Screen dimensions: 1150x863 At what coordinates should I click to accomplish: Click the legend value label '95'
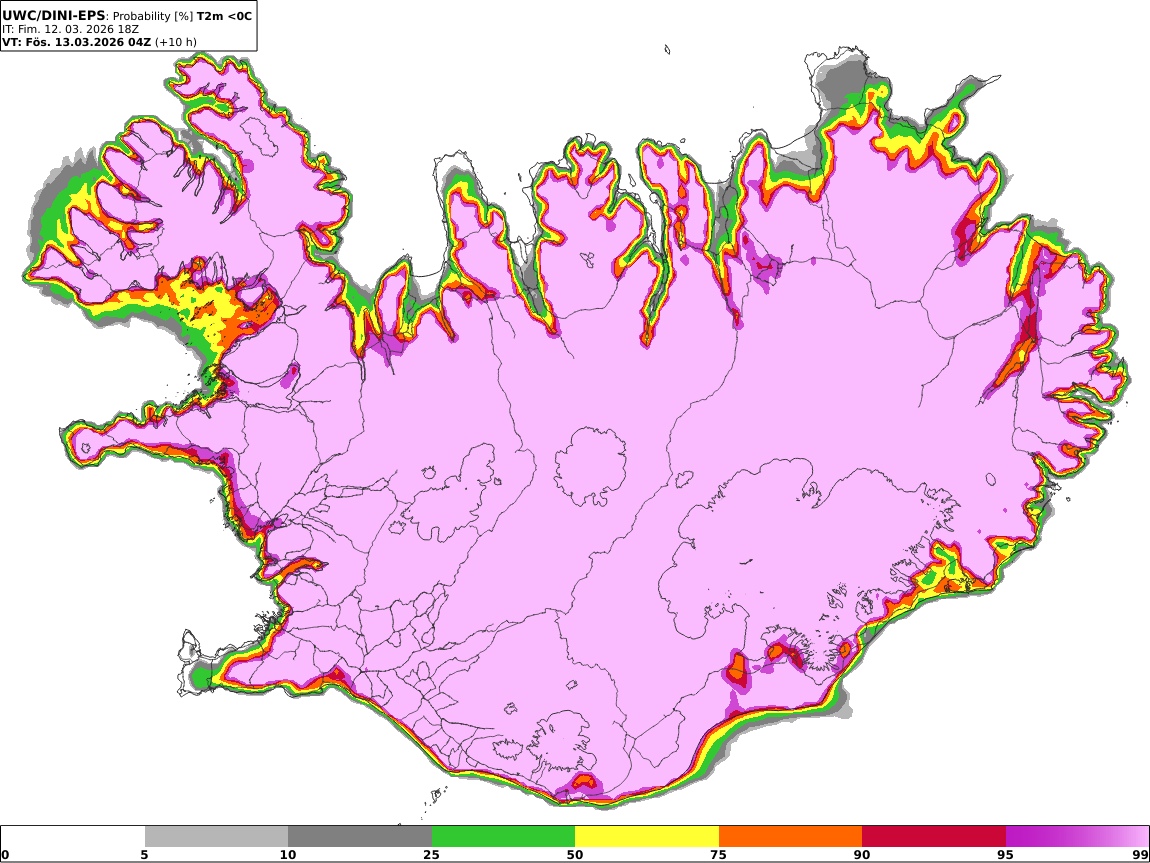click(1005, 855)
